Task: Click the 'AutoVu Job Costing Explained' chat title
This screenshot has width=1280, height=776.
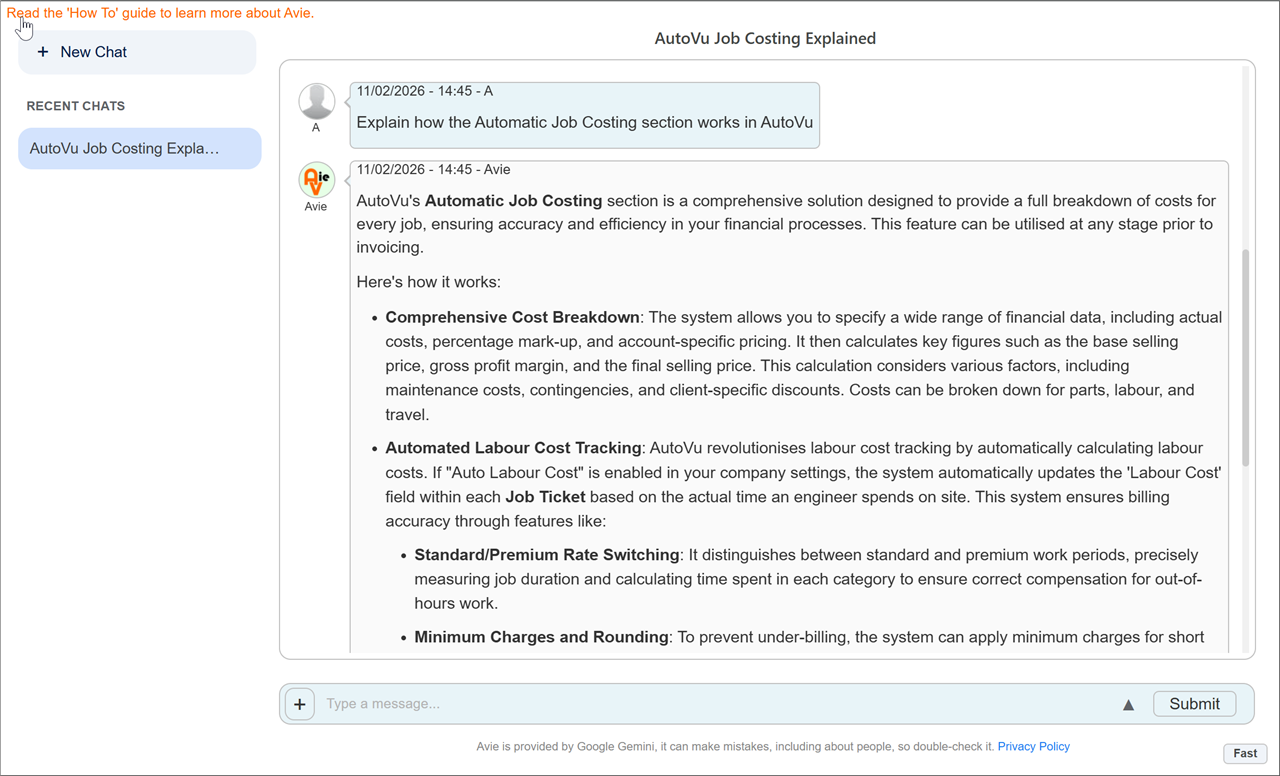Action: pyautogui.click(x=765, y=39)
